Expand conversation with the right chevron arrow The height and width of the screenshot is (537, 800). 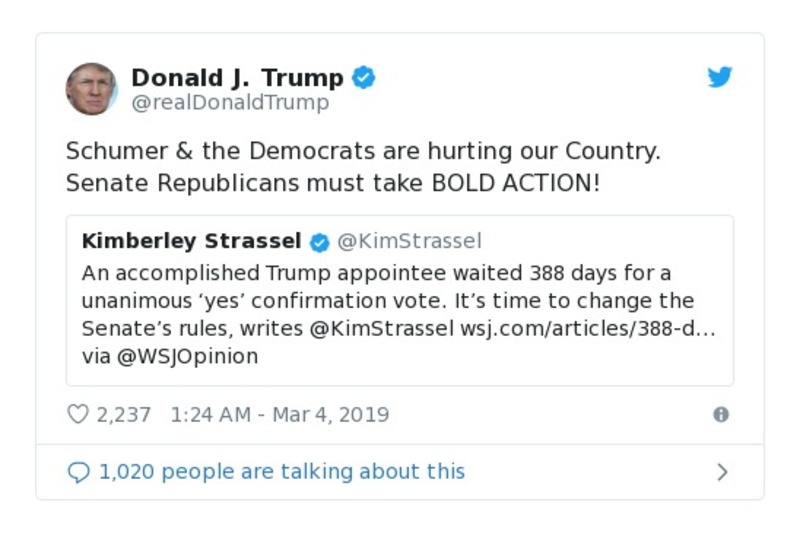[x=723, y=472]
